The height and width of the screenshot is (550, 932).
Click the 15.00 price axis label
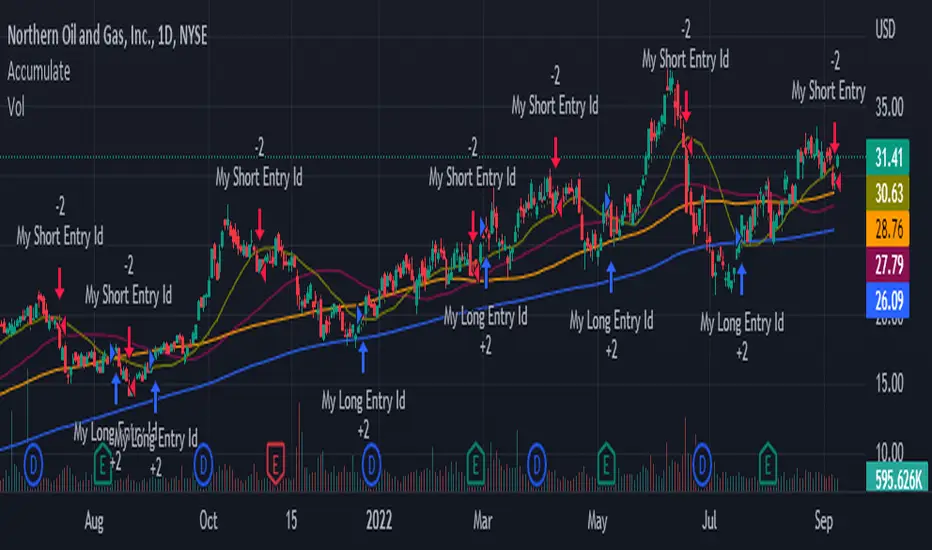pyautogui.click(x=889, y=384)
